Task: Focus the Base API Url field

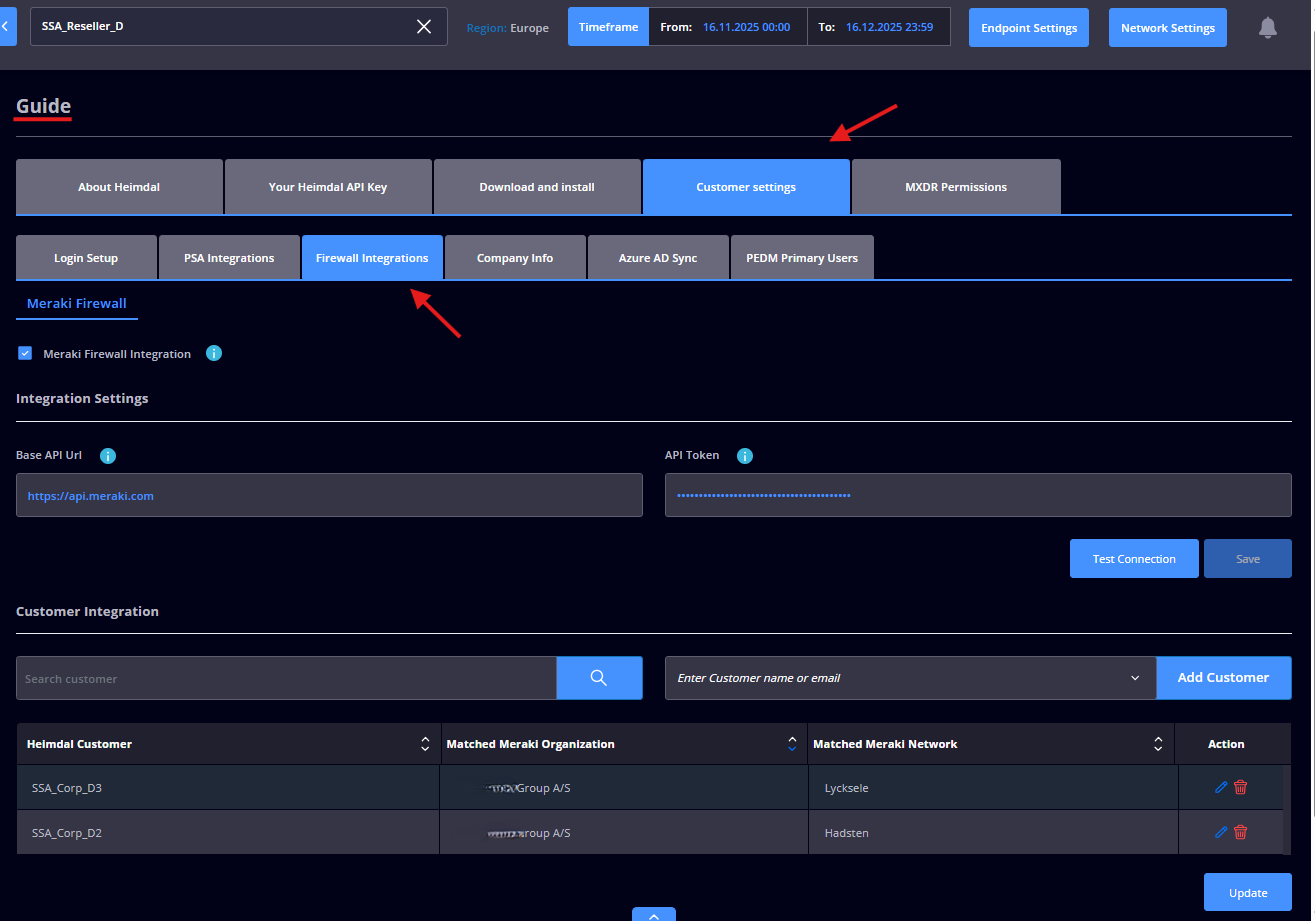Action: point(329,495)
